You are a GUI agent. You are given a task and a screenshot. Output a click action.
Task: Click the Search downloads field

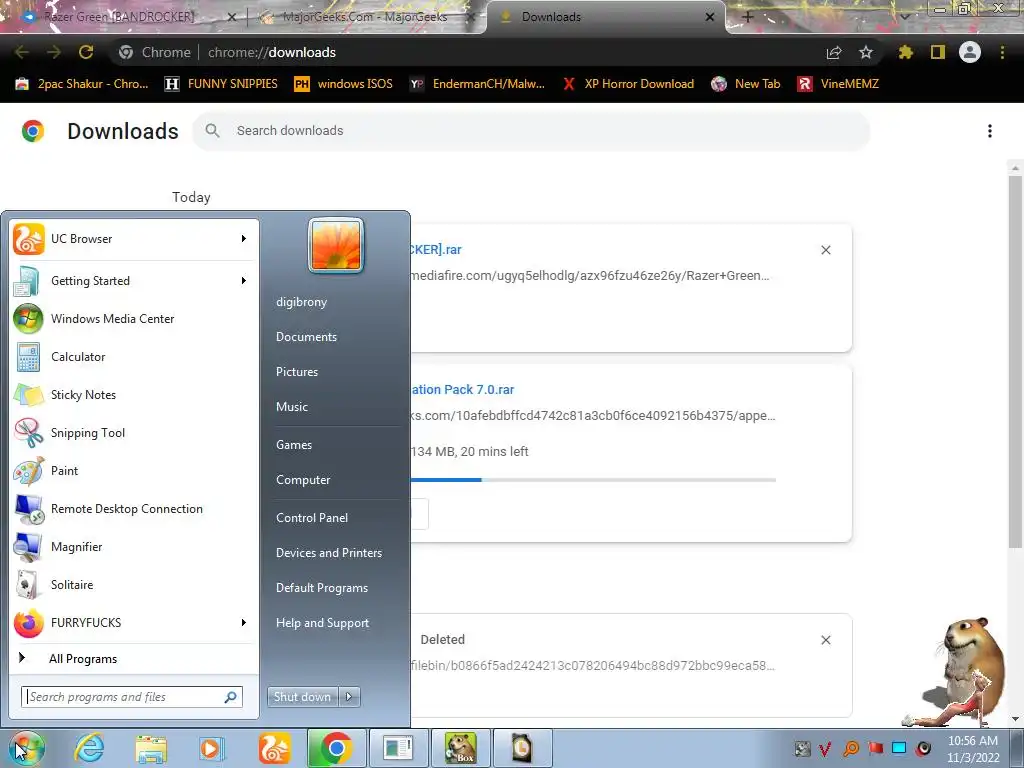(531, 131)
